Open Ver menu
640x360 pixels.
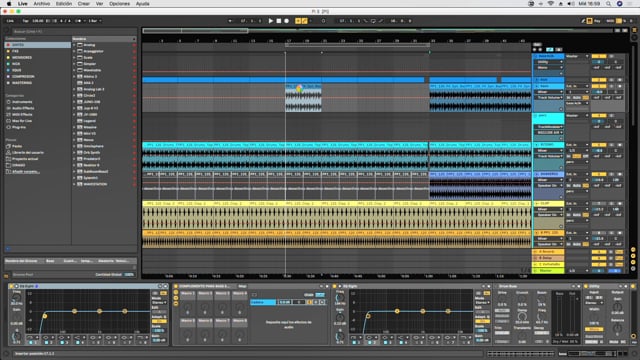click(x=99, y=4)
